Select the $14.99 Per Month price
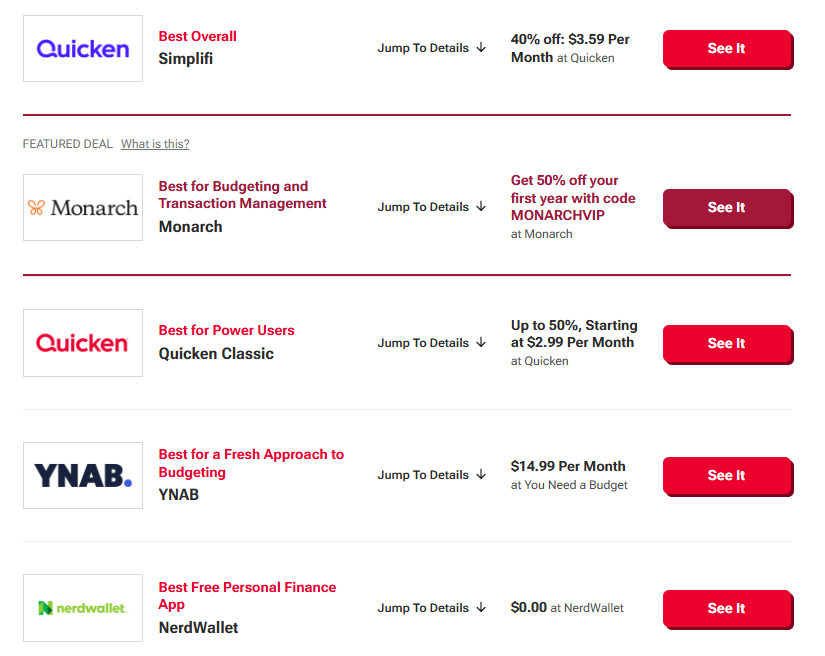Viewport: 825px width, 656px height. (x=568, y=466)
